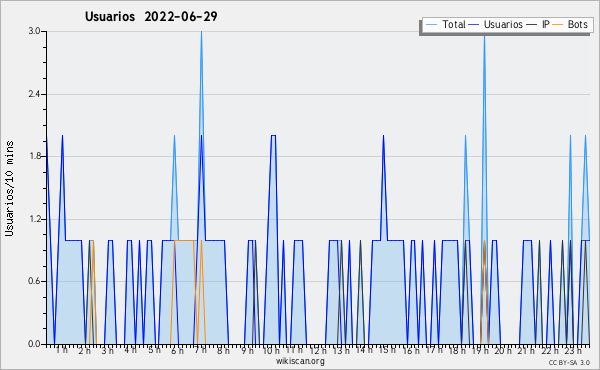The image size is (600, 370).
Task: Click the '3 h' x-axis label
Action: (x=108, y=350)
